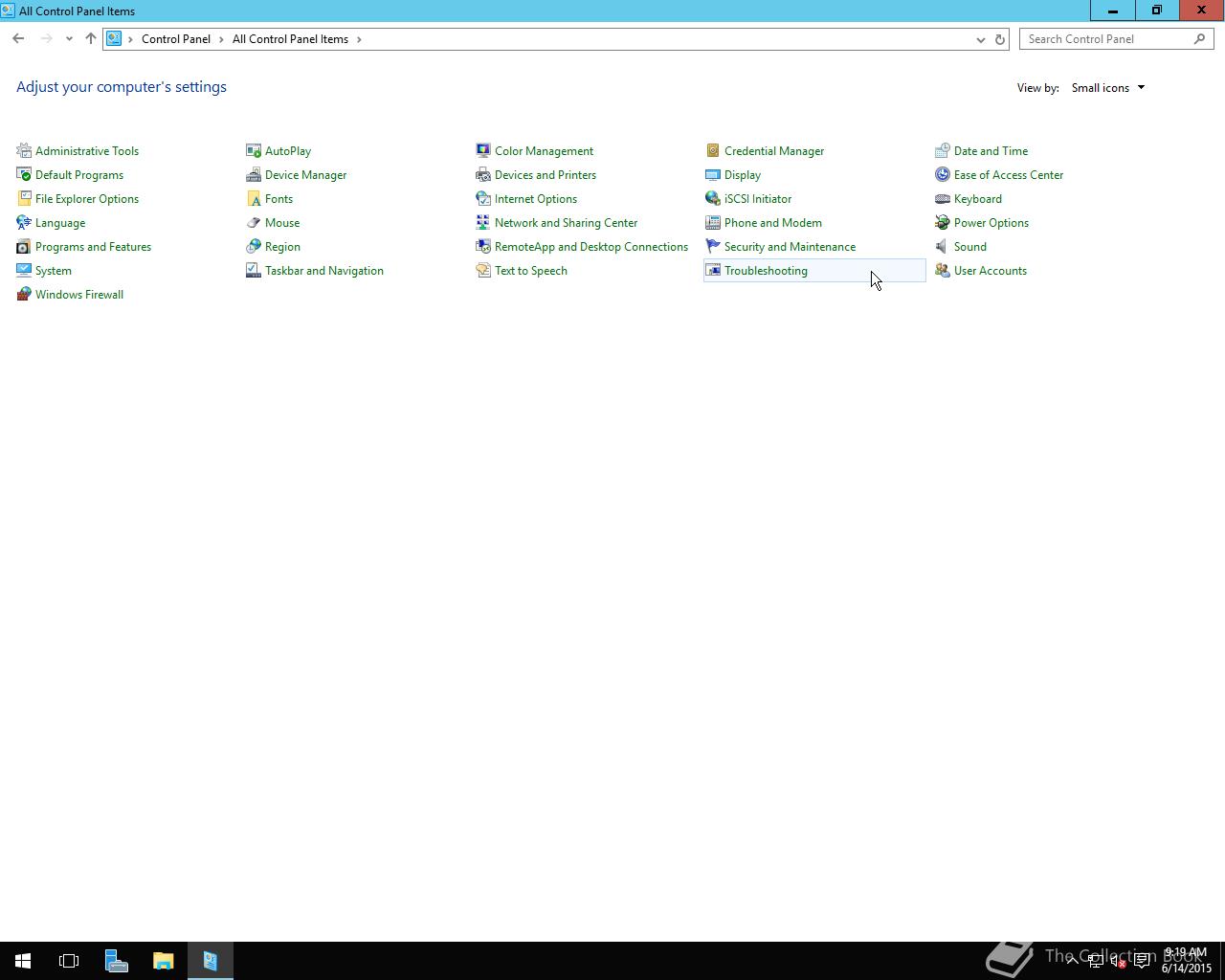Click the Taskbar and Navigation icon
The image size is (1225, 980).
(x=254, y=270)
